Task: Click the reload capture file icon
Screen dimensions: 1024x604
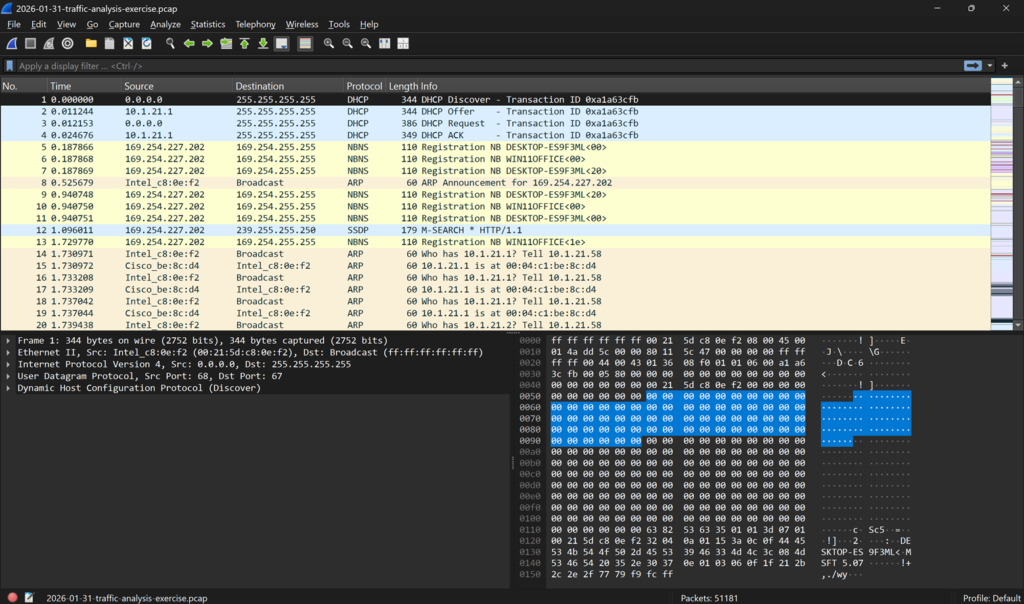Action: coord(147,44)
